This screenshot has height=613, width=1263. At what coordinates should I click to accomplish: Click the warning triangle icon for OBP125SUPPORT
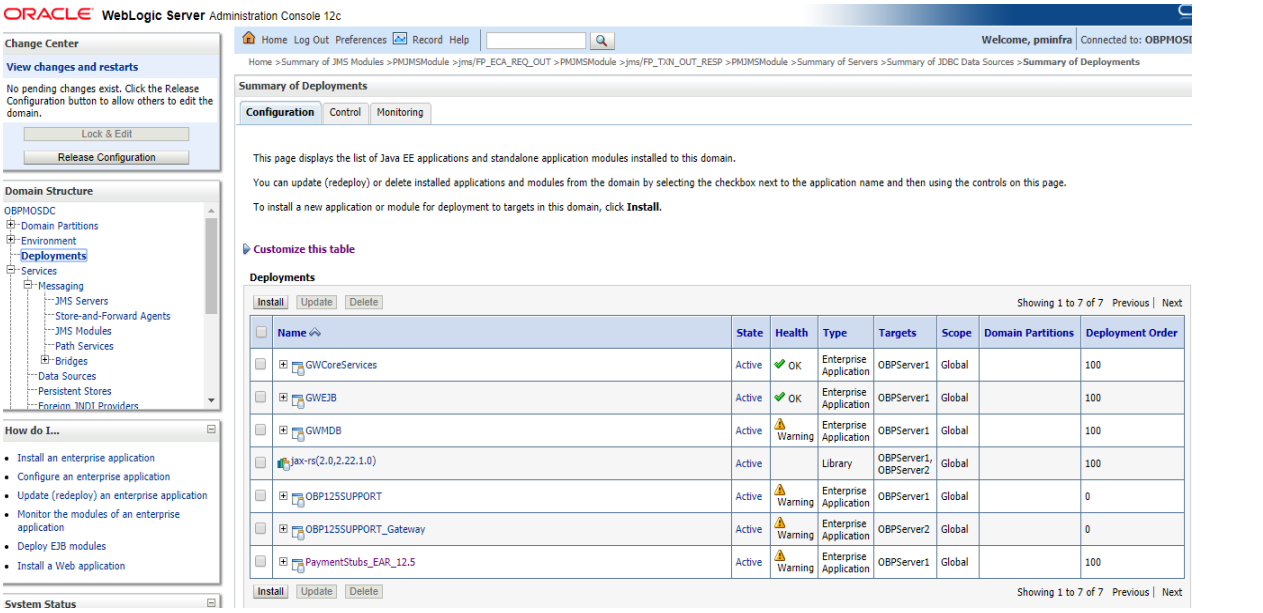[780, 490]
